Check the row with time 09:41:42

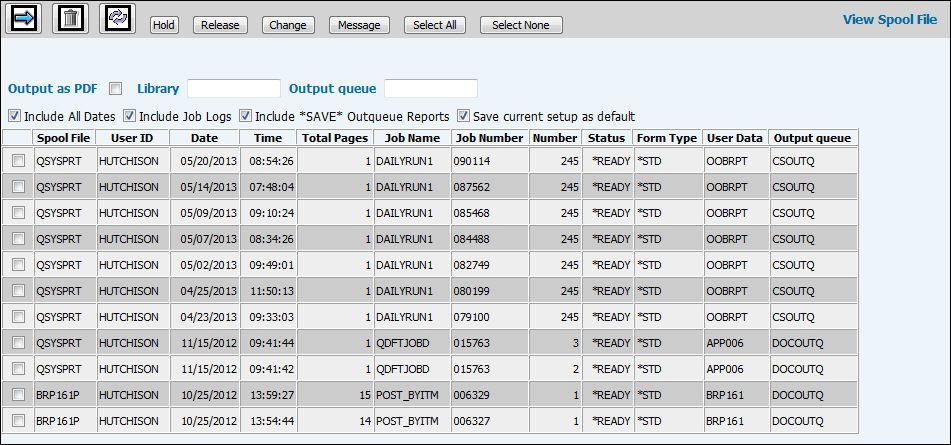click(19, 369)
